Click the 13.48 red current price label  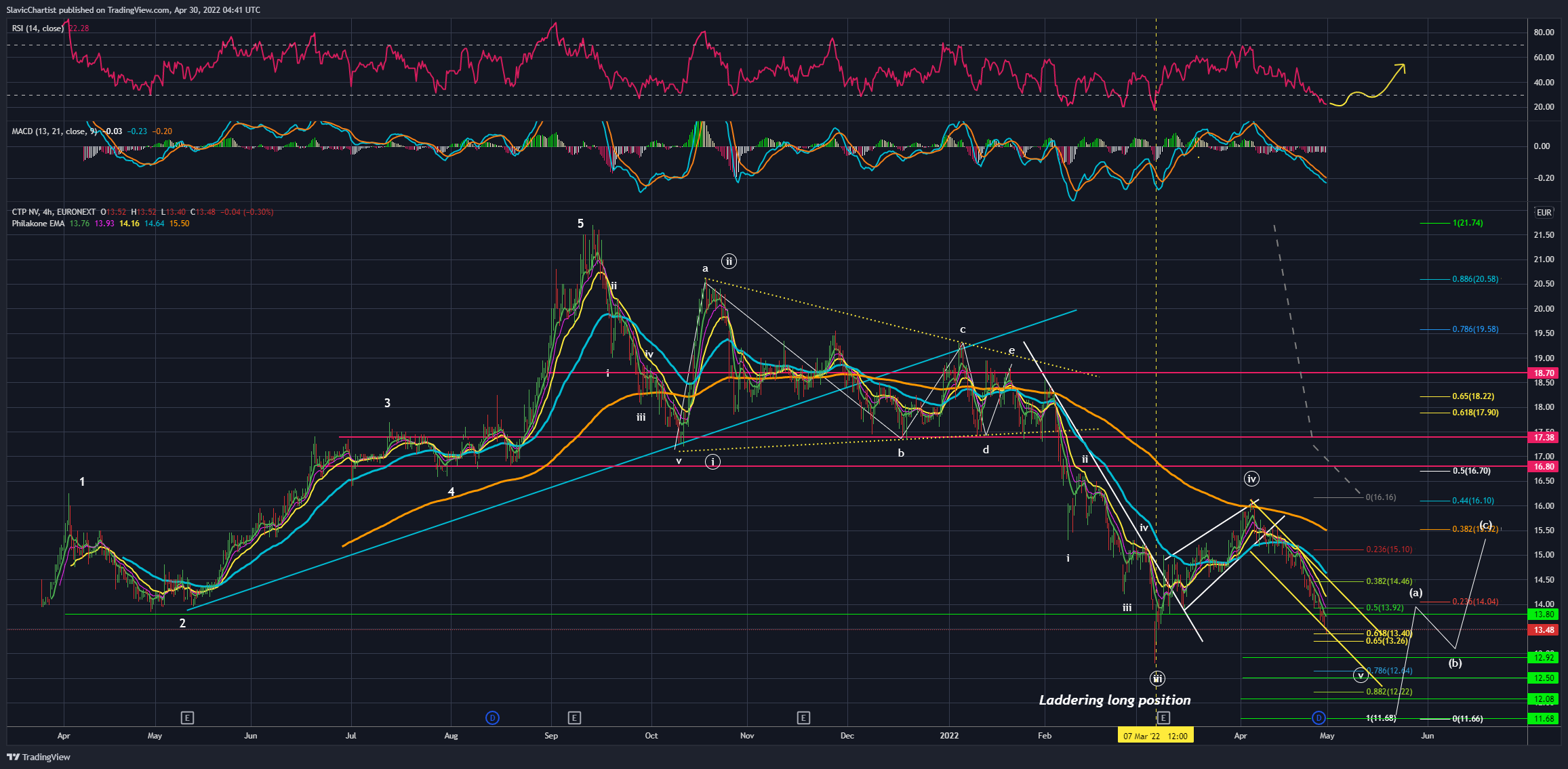point(1544,630)
